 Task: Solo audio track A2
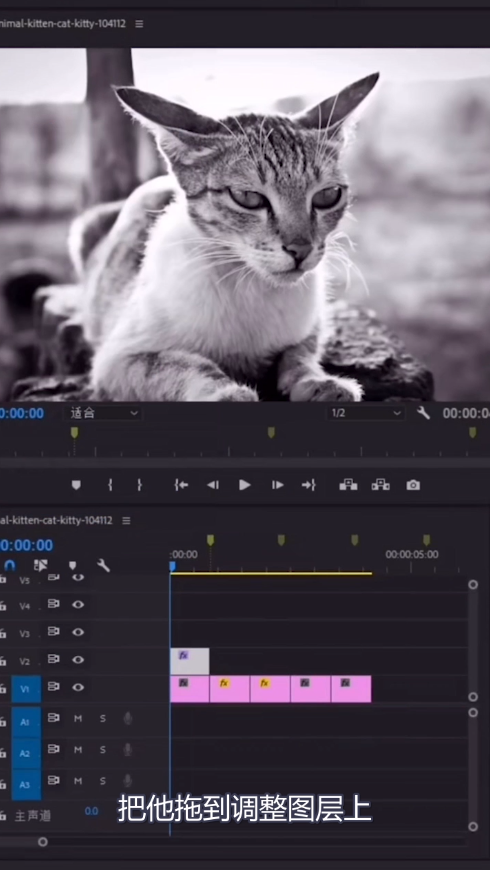coord(103,750)
